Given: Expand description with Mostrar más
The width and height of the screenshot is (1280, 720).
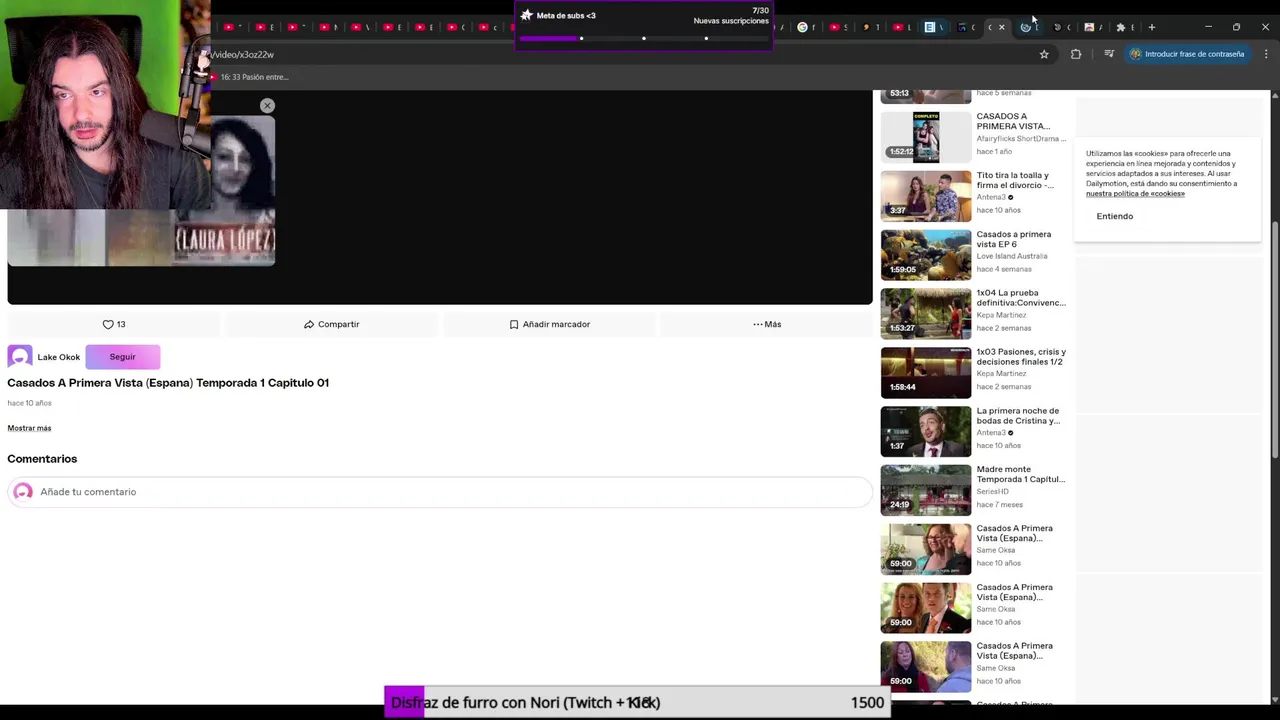Looking at the screenshot, I should coord(29,428).
